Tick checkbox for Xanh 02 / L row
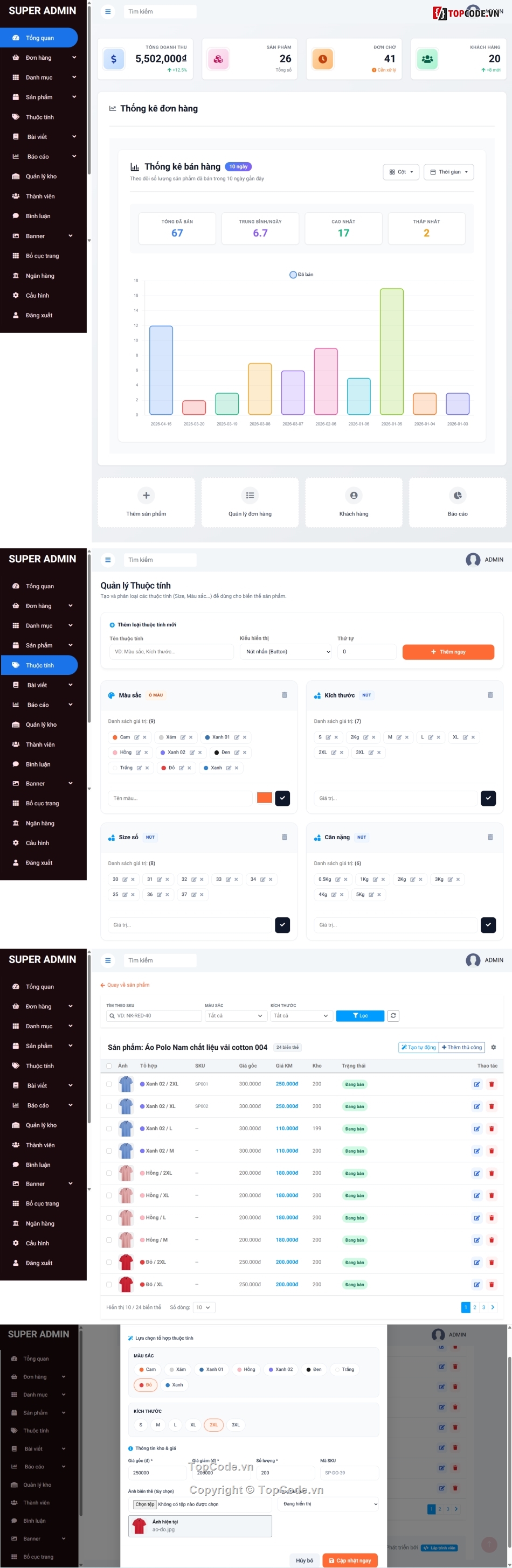This screenshot has width=512, height=1568. click(109, 1128)
